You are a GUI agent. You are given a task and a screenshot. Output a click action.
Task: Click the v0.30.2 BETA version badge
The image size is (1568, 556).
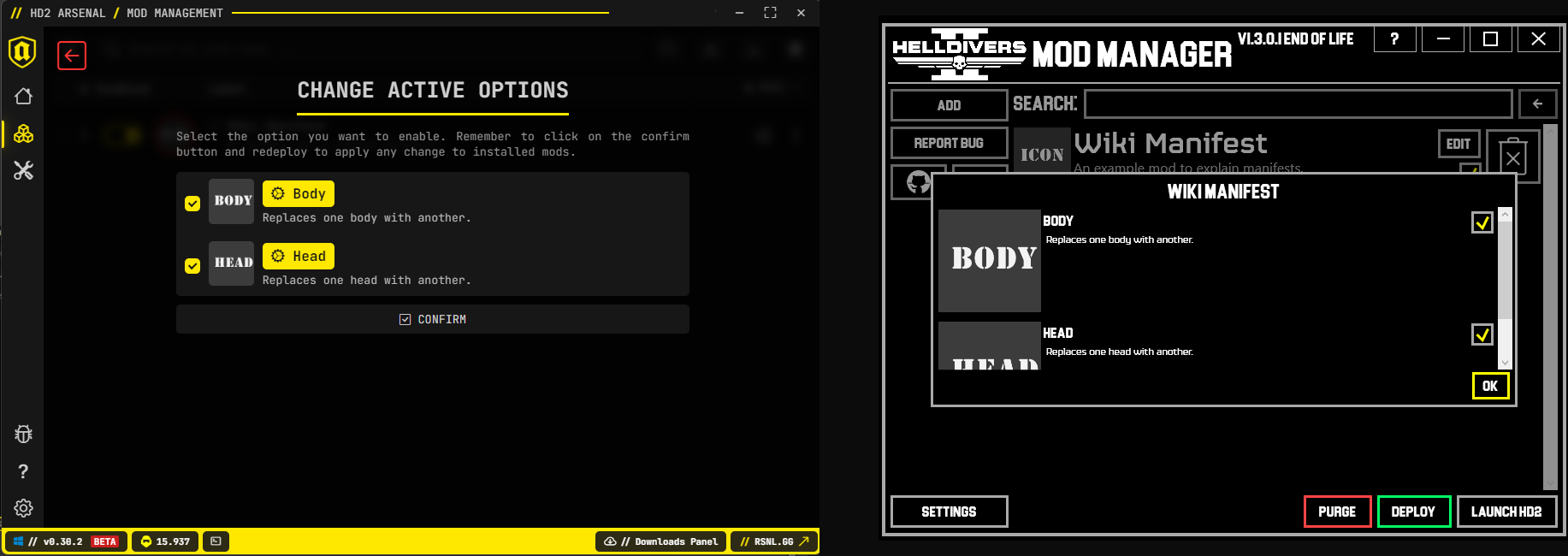pyautogui.click(x=66, y=541)
